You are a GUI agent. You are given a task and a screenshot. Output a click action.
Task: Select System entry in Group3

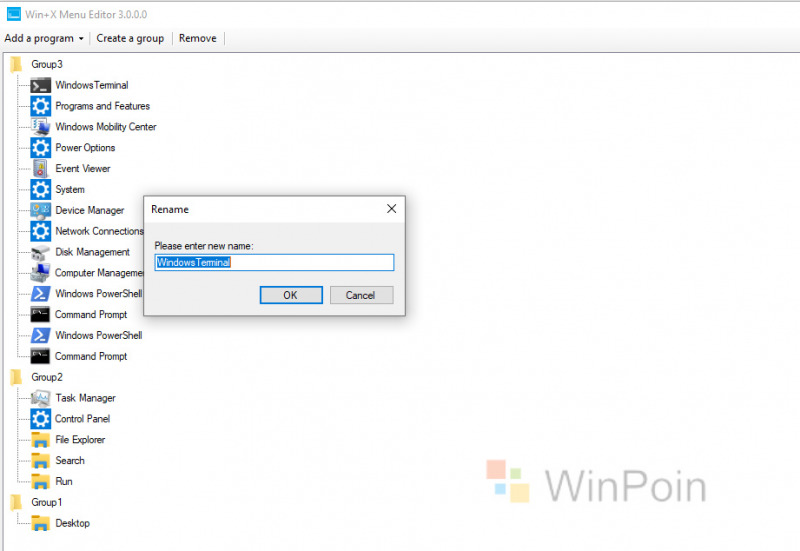(x=70, y=189)
